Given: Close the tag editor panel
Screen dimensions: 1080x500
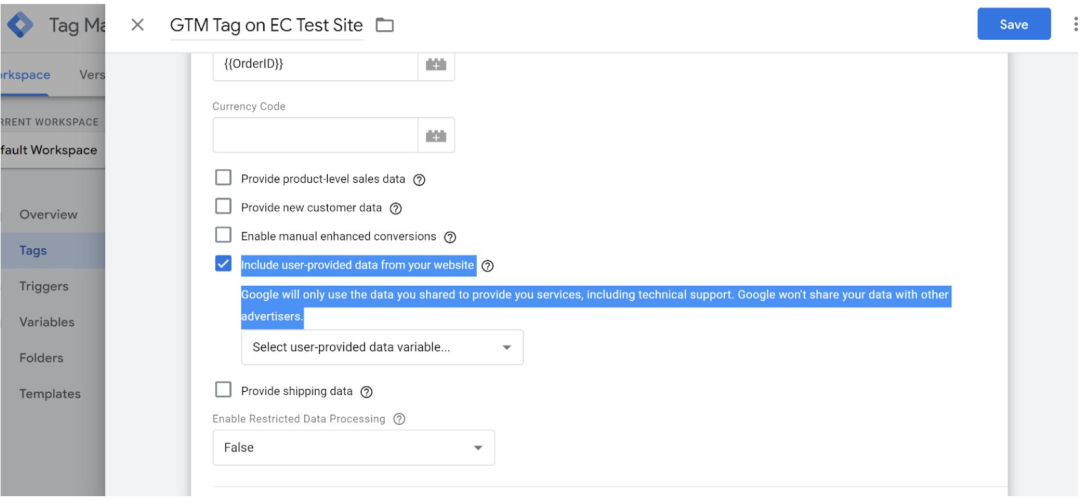Looking at the screenshot, I should pos(138,25).
